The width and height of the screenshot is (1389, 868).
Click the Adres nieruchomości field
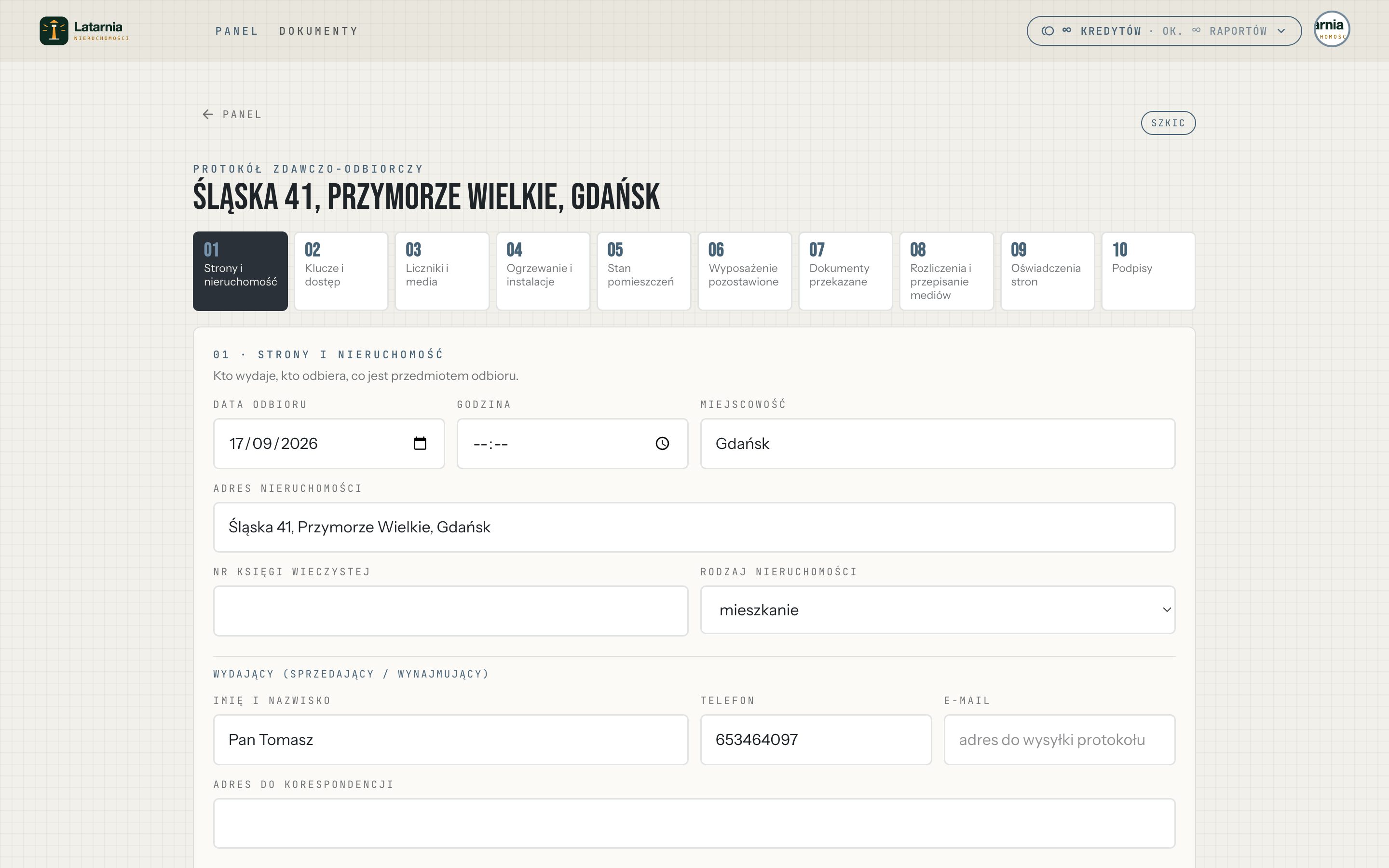tap(694, 527)
